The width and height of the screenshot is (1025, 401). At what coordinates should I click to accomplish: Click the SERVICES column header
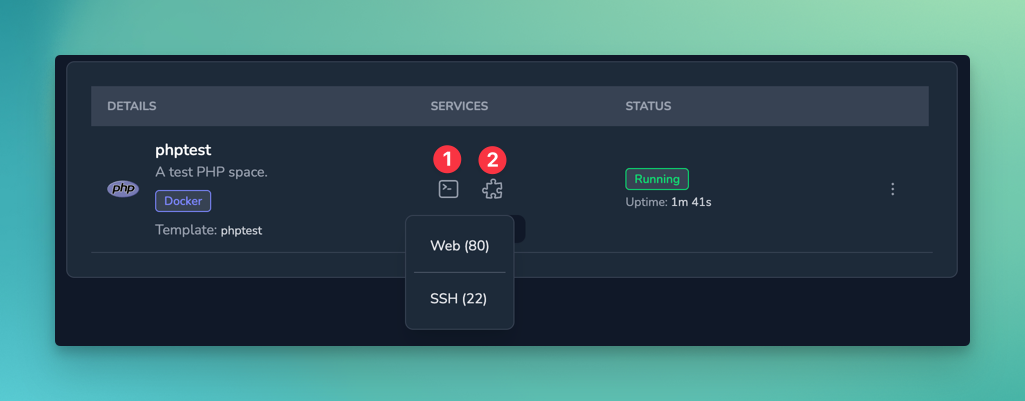[x=459, y=106]
